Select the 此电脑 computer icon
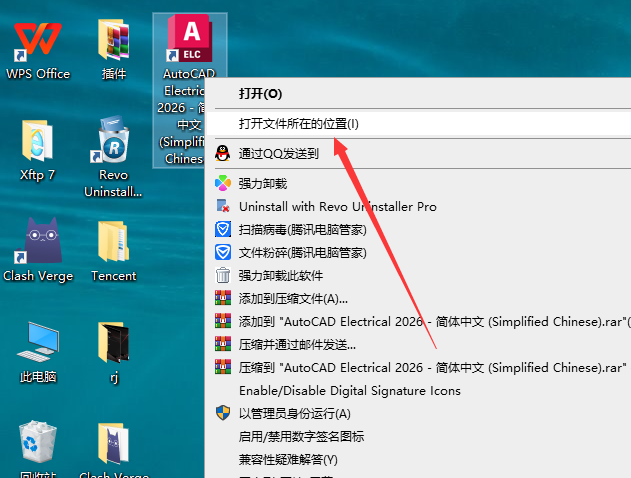Viewport: 631px width, 478px height. click(x=38, y=343)
